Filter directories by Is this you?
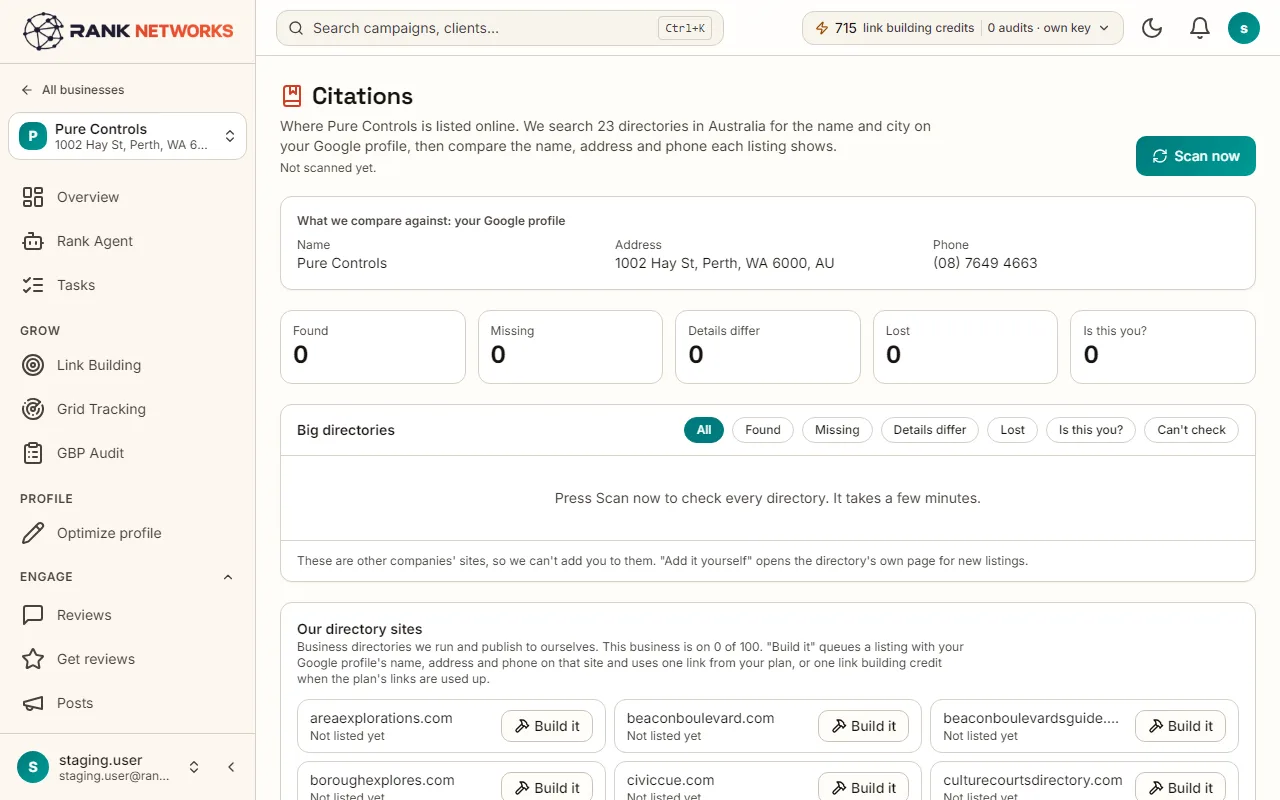Image resolution: width=1280 pixels, height=800 pixels. 1091,430
